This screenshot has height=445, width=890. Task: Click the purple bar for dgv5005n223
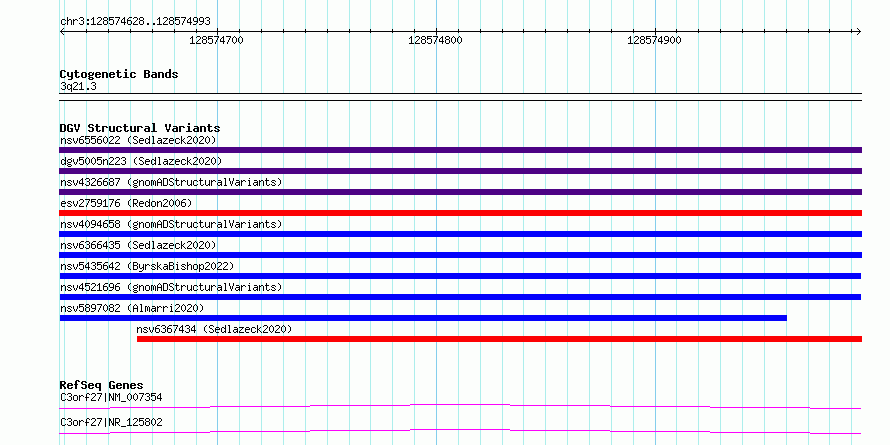coord(460,171)
